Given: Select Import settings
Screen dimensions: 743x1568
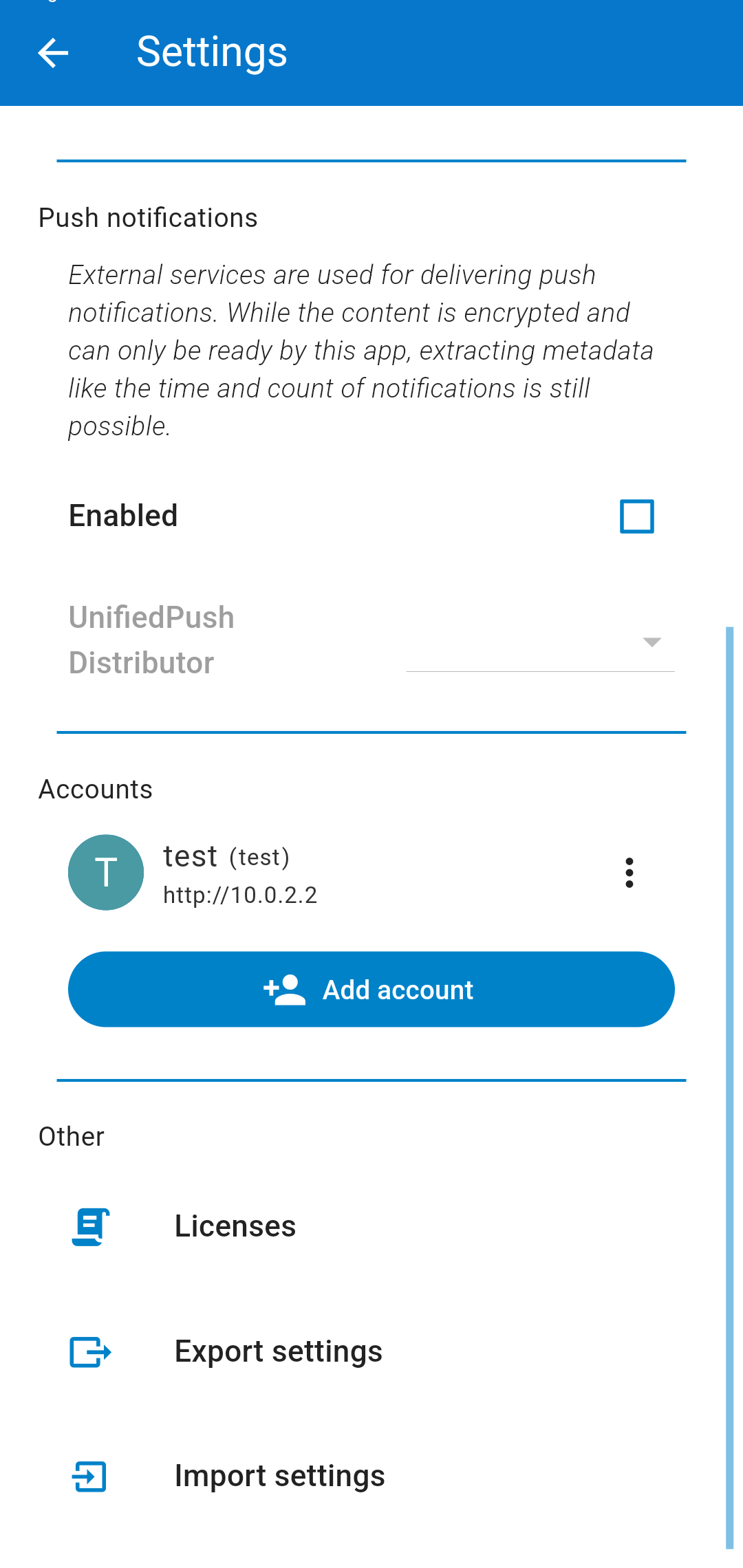Looking at the screenshot, I should pyautogui.click(x=371, y=1476).
